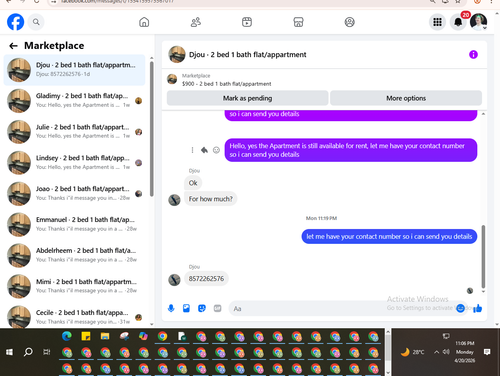
Task: Click the chat messages scrollbar thumb
Action: tap(483, 257)
